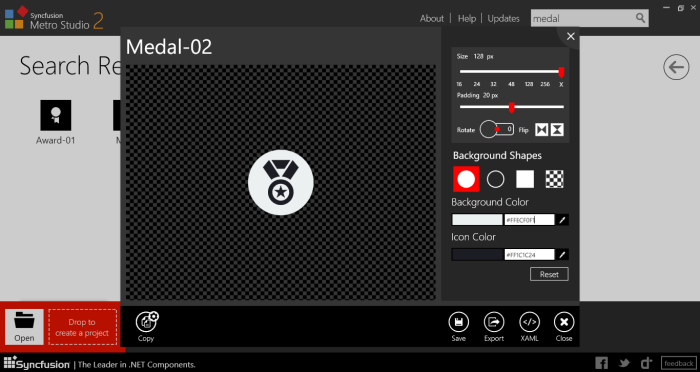This screenshot has height=372, width=700.
Task: Click the Syncfusion logo in footer
Action: coord(37,364)
